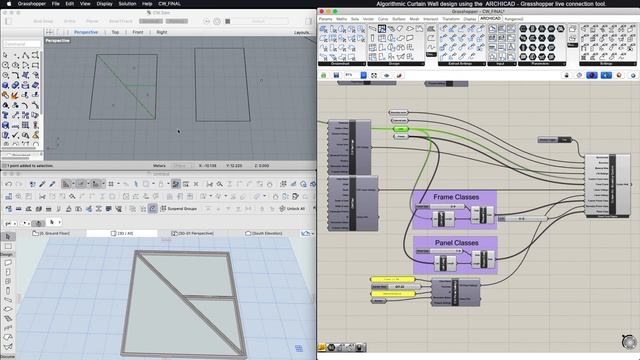Expand the Design panel in Grasshopper ribbon
Viewport: 640px width, 360px height.
click(x=395, y=64)
